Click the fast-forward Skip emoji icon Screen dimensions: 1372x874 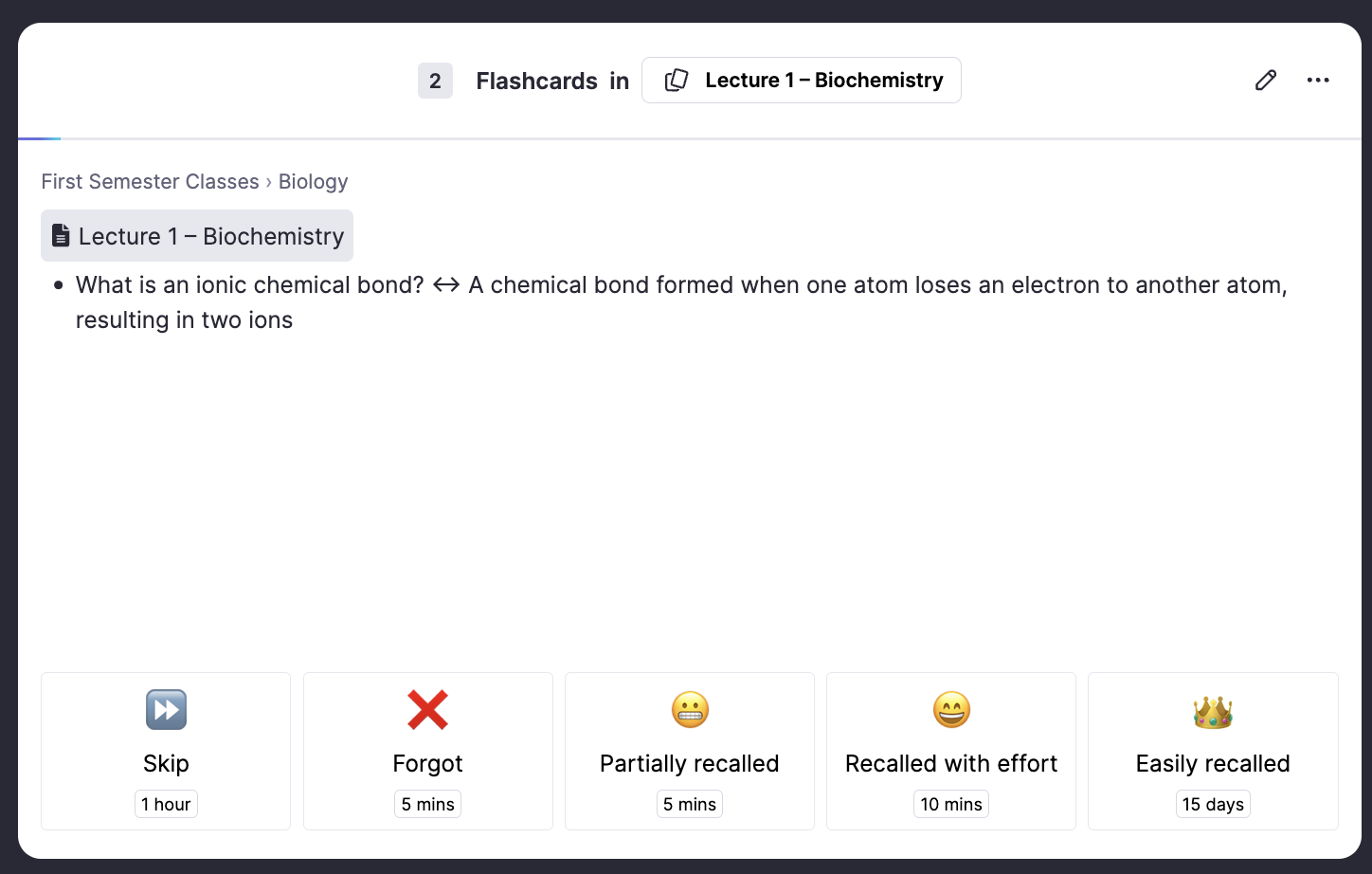166,710
